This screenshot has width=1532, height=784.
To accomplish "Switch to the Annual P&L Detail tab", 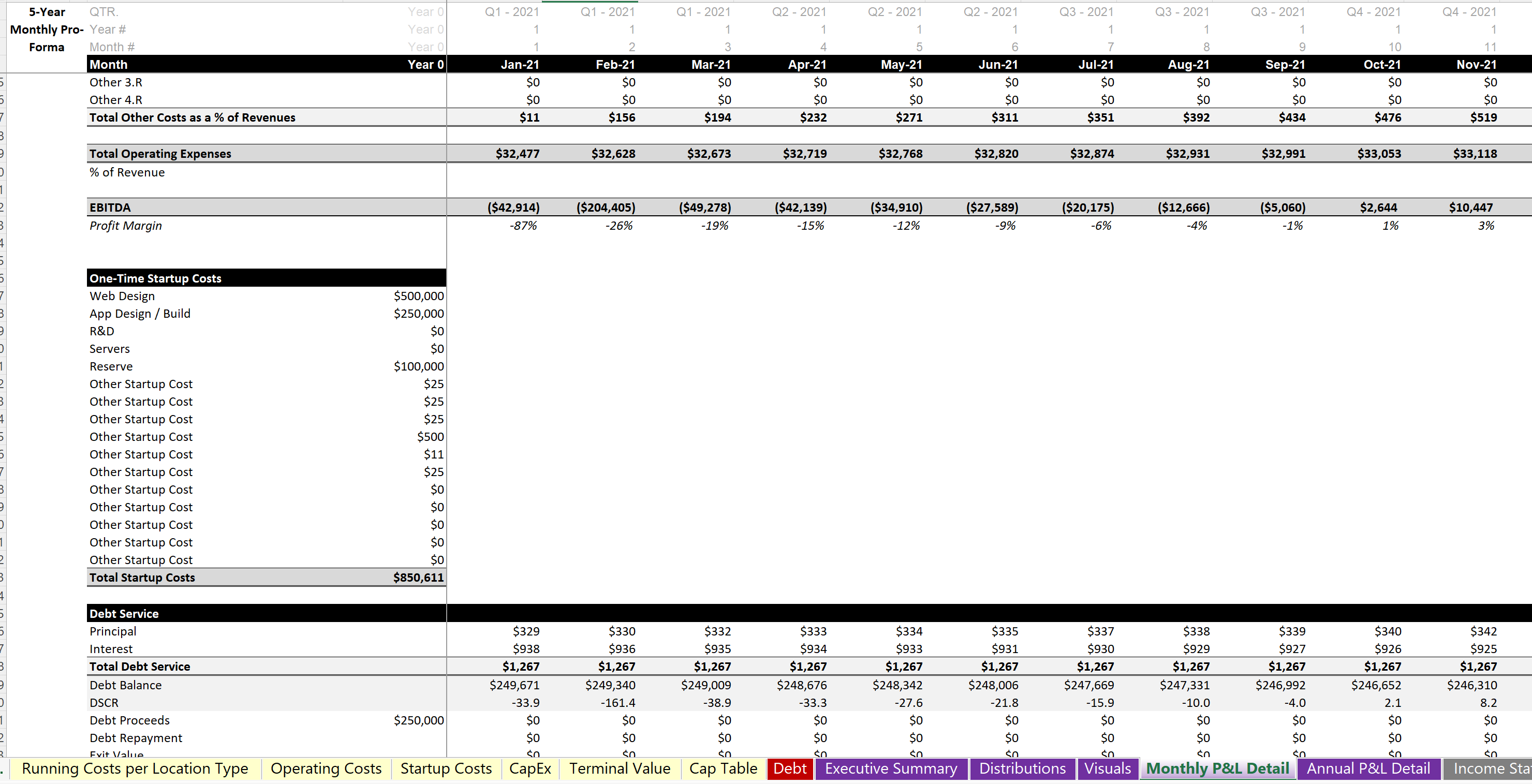I will click(1368, 768).
